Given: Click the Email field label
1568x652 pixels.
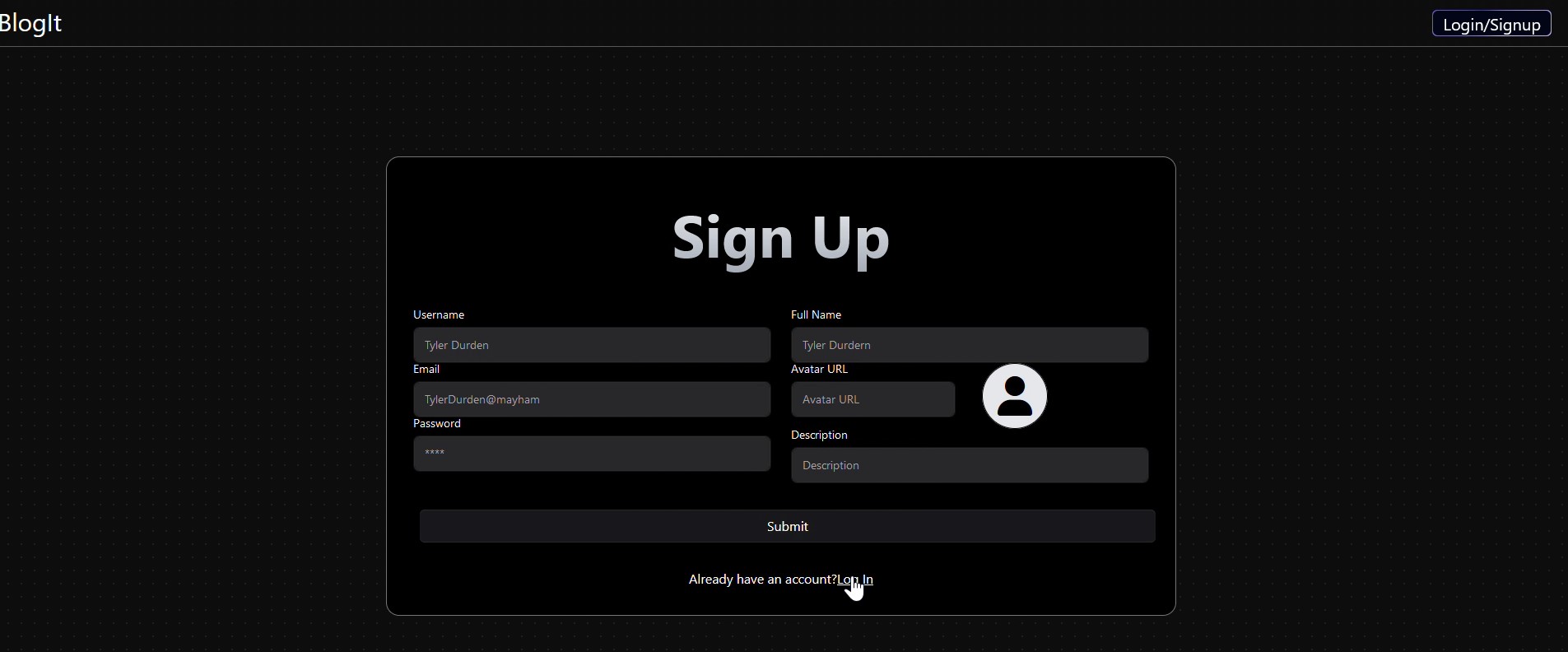Looking at the screenshot, I should 426,369.
